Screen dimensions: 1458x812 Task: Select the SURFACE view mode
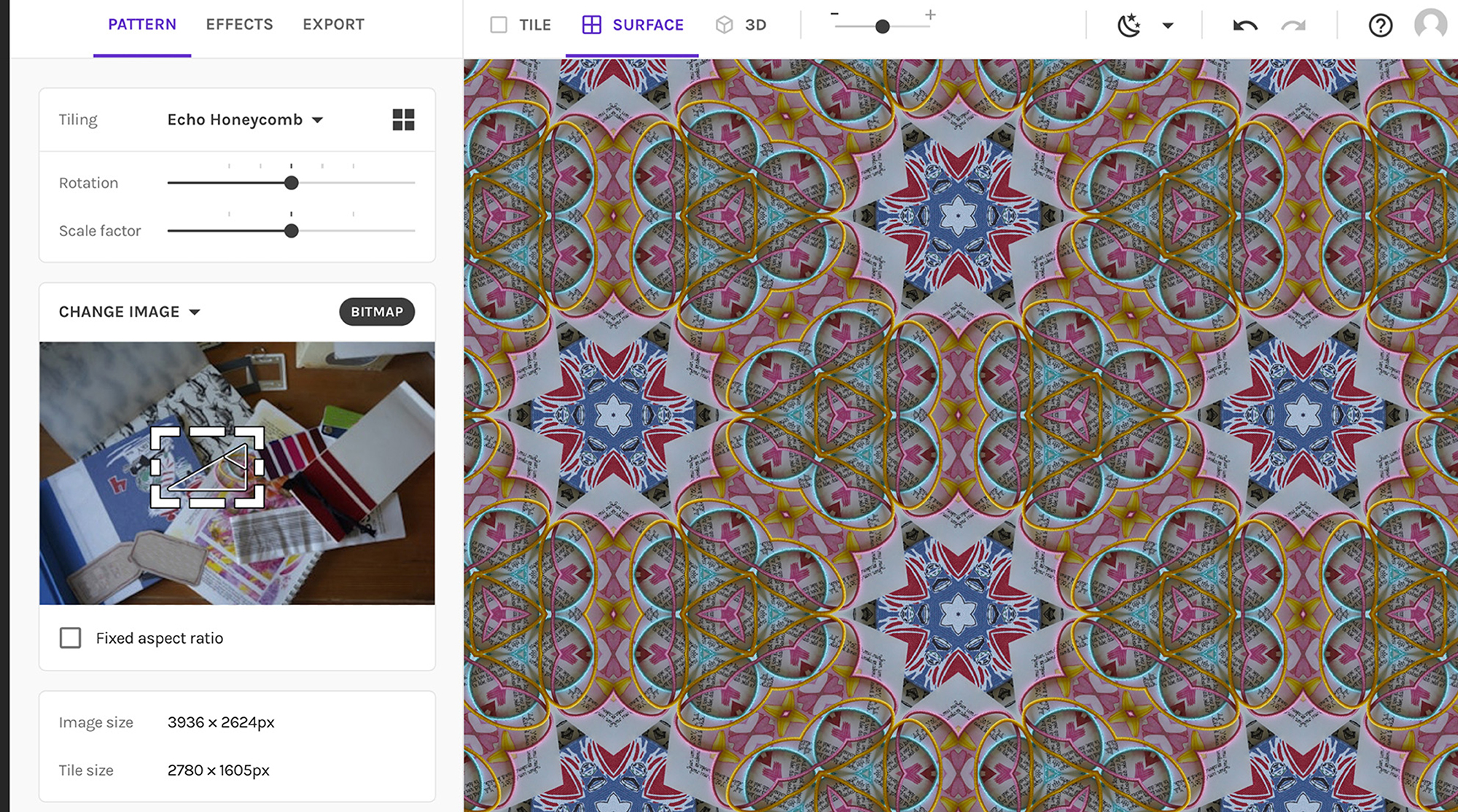(x=633, y=25)
